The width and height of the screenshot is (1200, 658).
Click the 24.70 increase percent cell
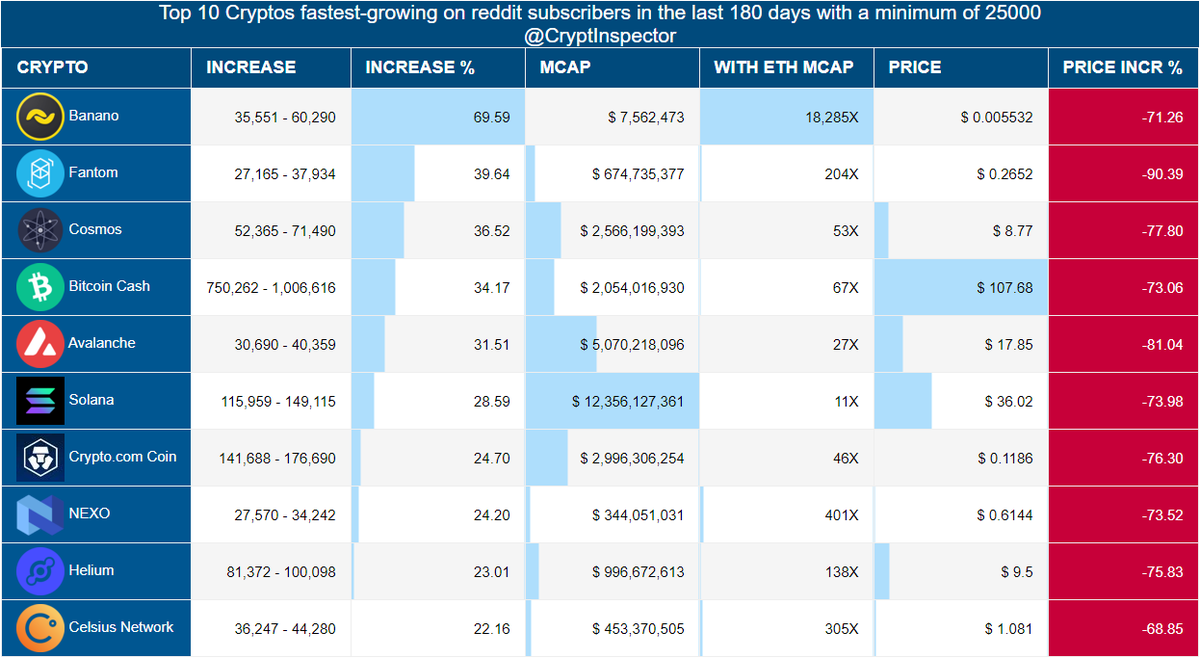click(438, 459)
